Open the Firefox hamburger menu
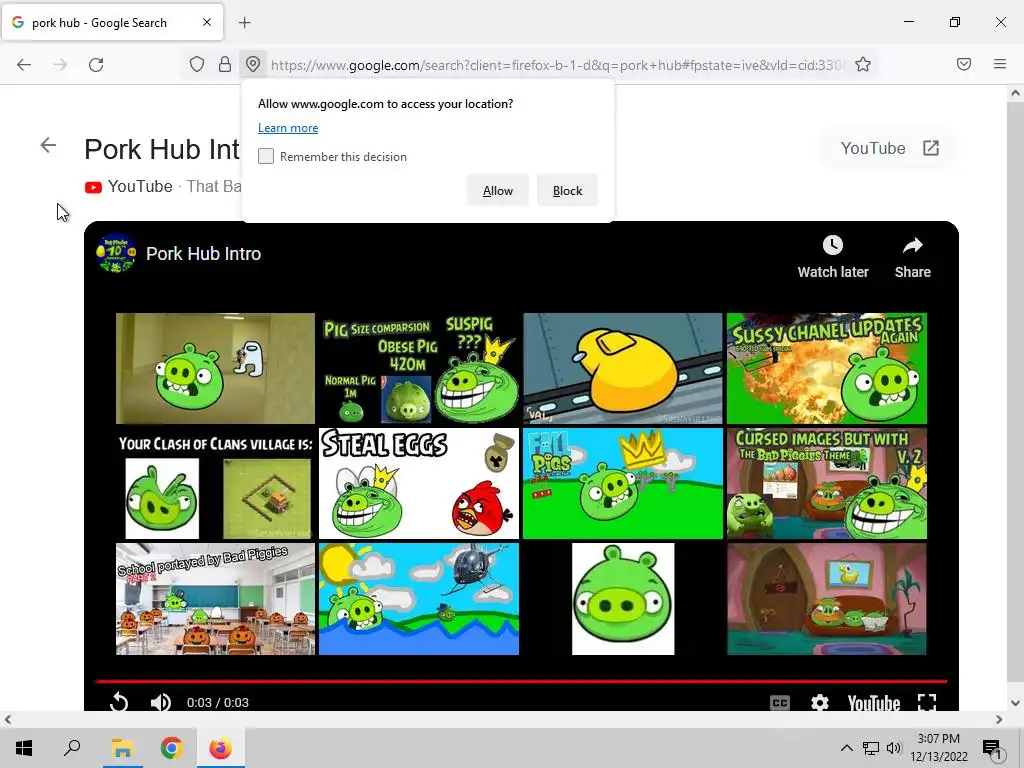 (x=1000, y=64)
